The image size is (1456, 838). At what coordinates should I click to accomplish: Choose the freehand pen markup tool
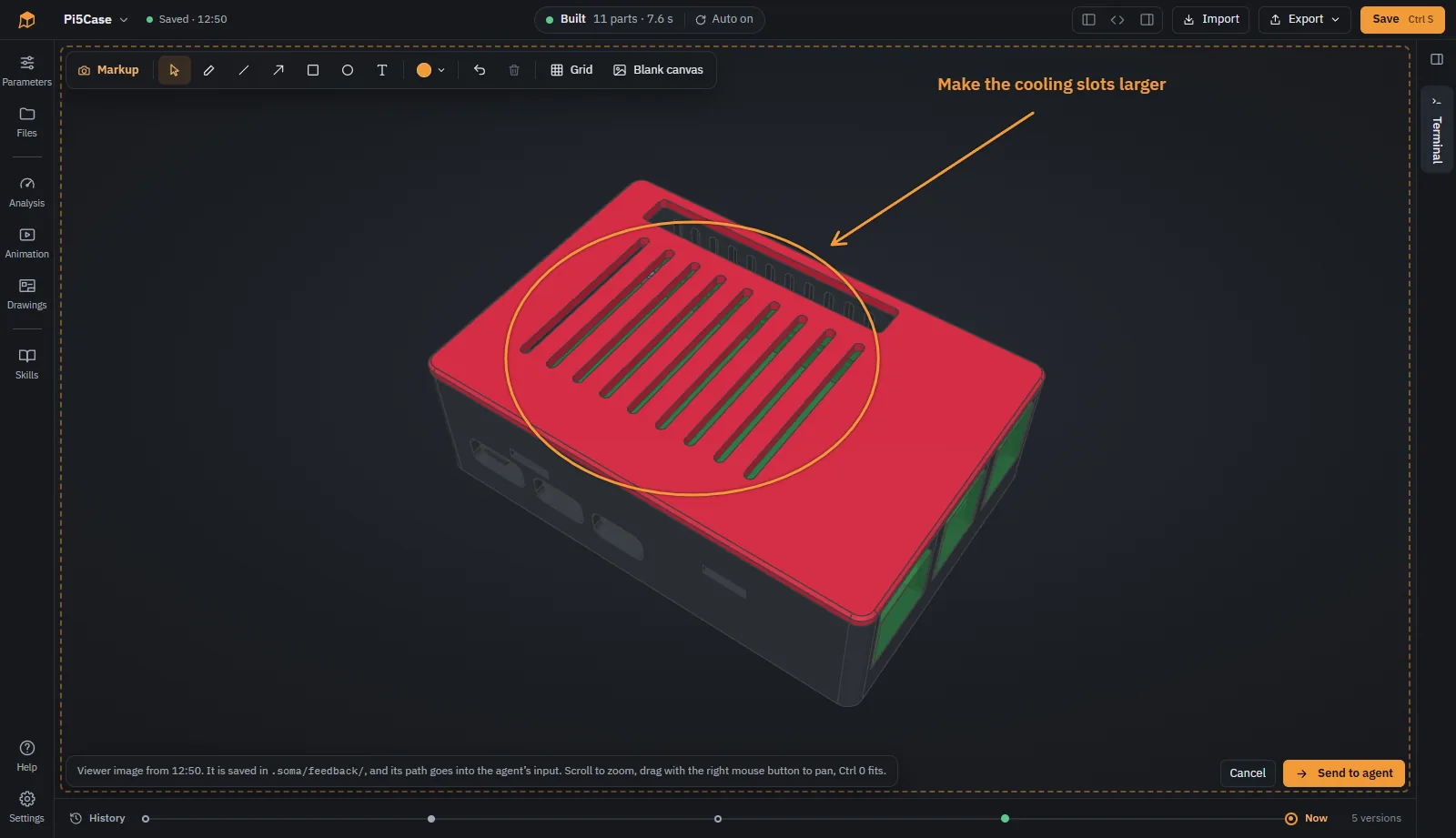click(208, 70)
